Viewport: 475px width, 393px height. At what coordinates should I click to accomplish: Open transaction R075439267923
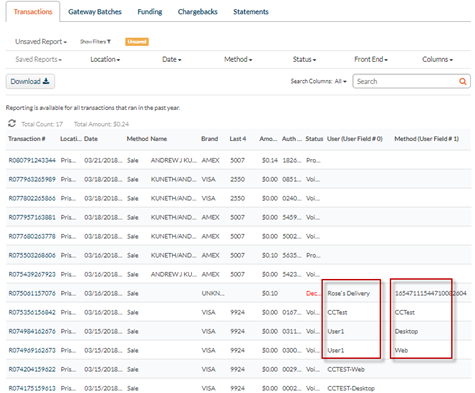point(32,274)
